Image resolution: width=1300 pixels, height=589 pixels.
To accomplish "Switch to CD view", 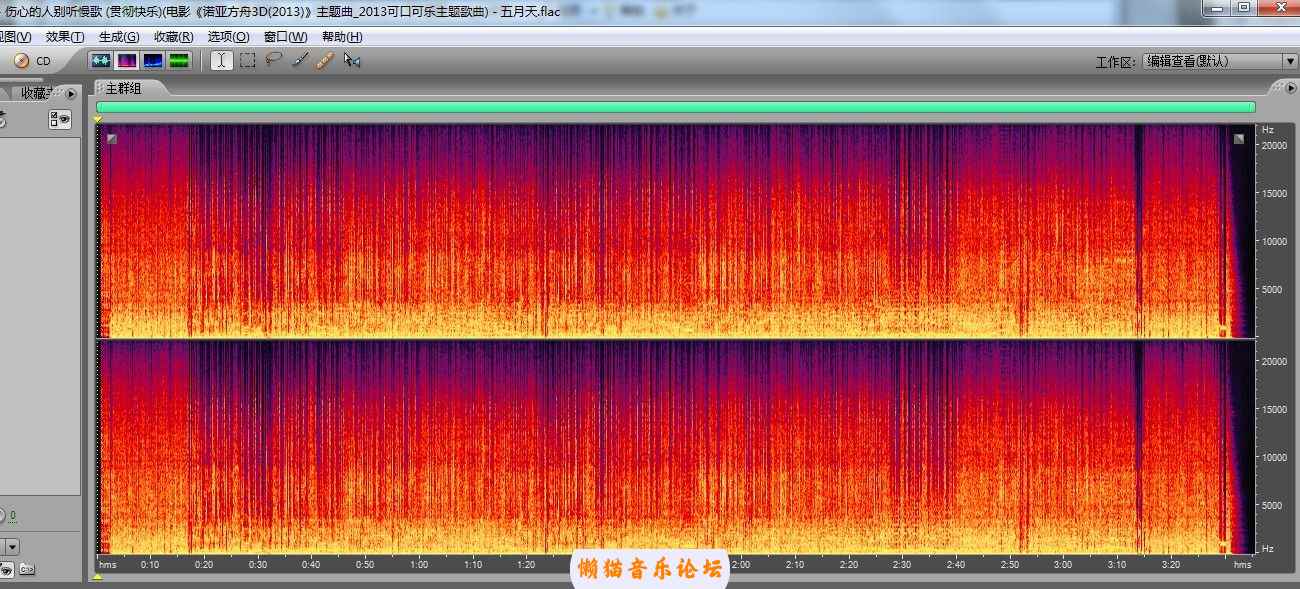I will [31, 60].
